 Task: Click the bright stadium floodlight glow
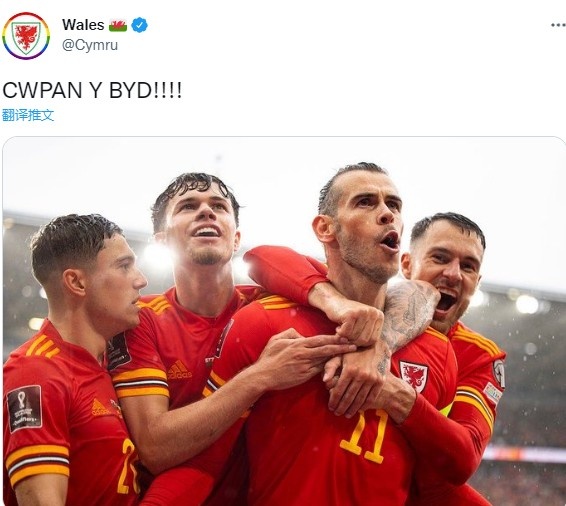[157, 256]
